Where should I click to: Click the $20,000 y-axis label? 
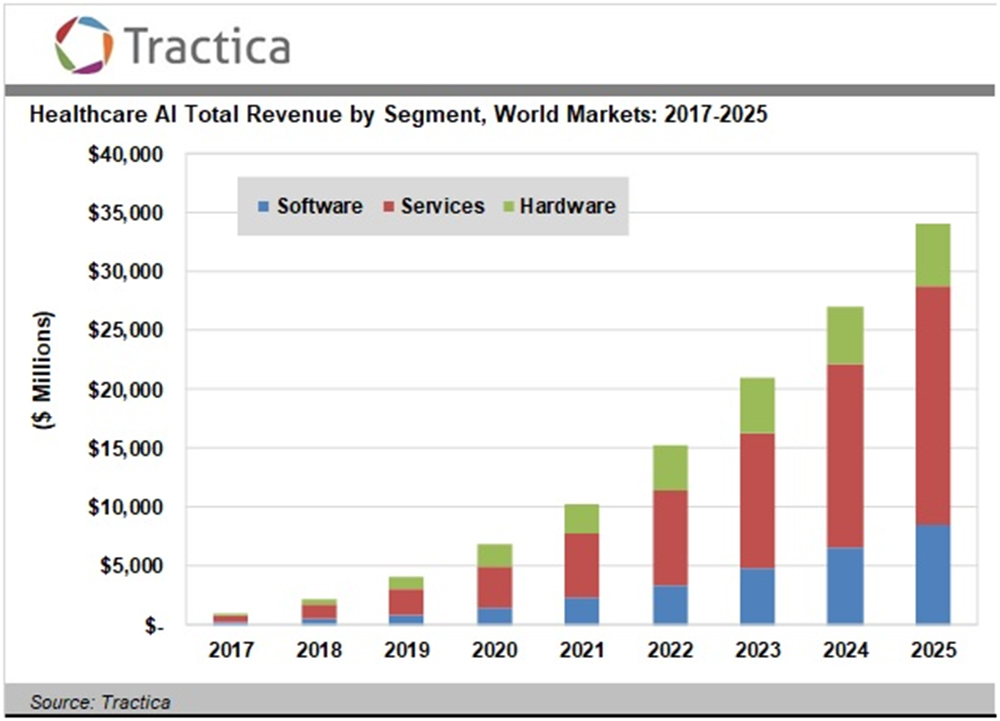pos(126,390)
